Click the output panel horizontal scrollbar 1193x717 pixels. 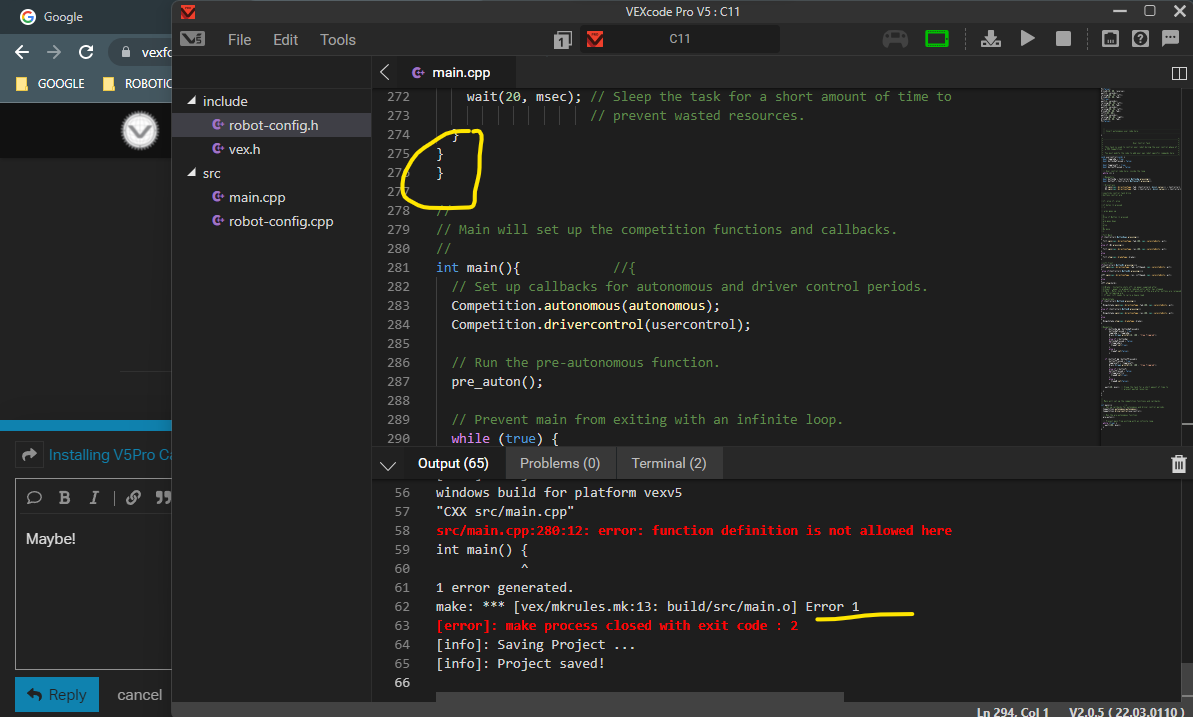click(640, 697)
